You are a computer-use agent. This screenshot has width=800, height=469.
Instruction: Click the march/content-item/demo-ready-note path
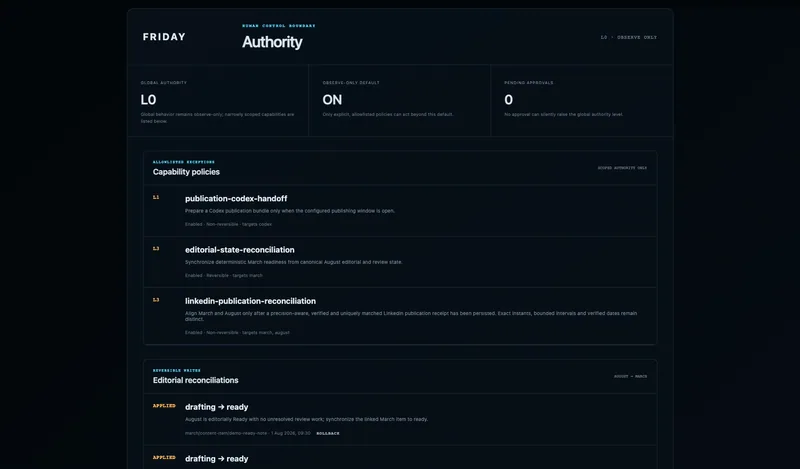pos(226,433)
